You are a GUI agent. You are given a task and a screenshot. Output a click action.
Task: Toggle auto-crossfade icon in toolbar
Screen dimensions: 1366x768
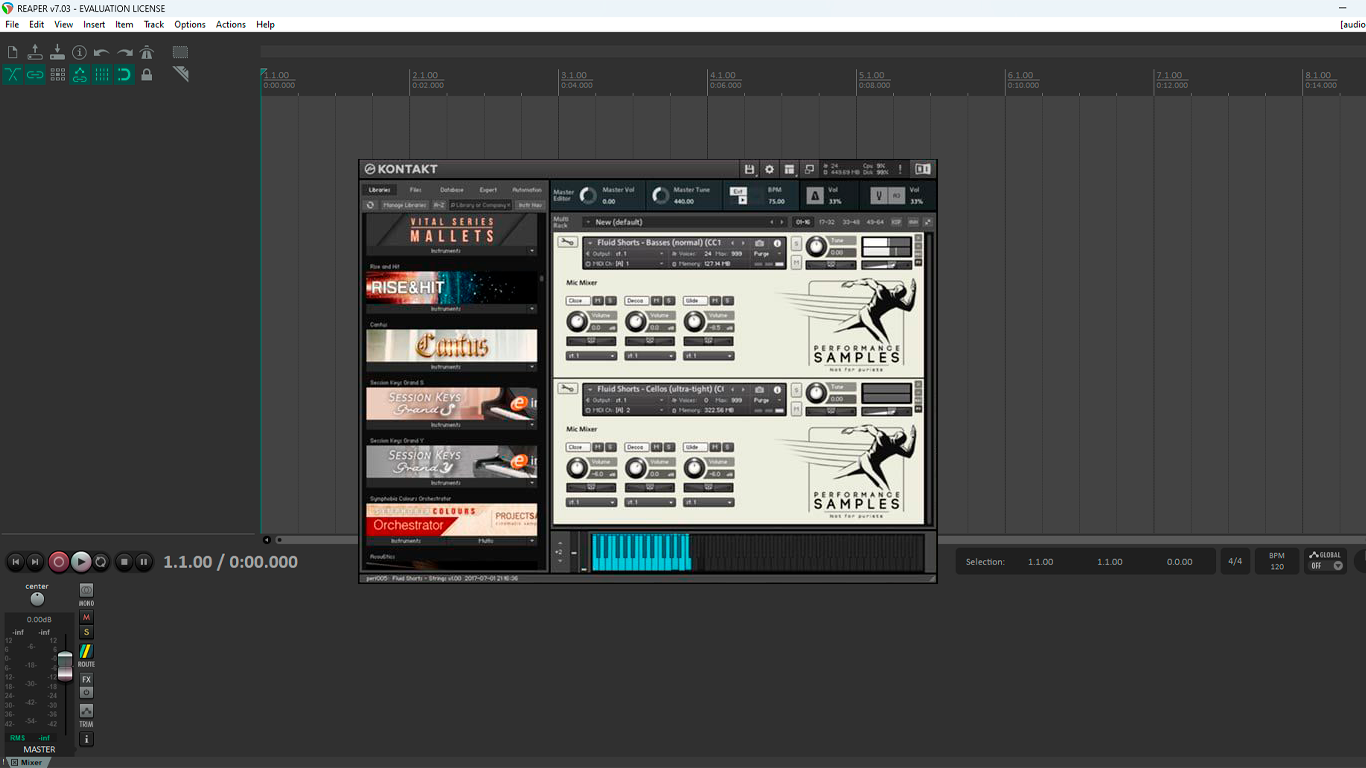pyautogui.click(x=13, y=74)
